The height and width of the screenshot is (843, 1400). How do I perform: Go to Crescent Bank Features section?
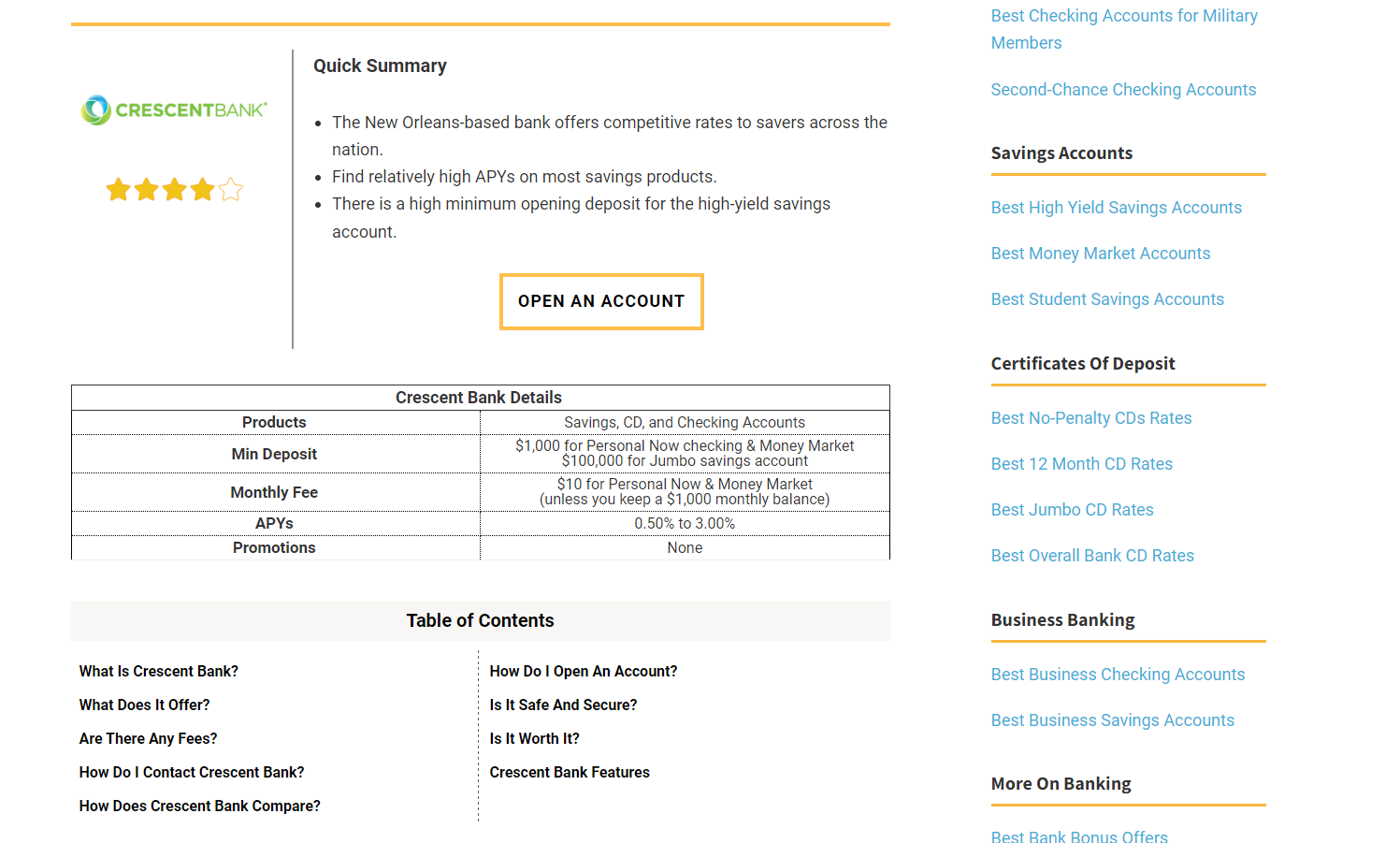click(570, 773)
